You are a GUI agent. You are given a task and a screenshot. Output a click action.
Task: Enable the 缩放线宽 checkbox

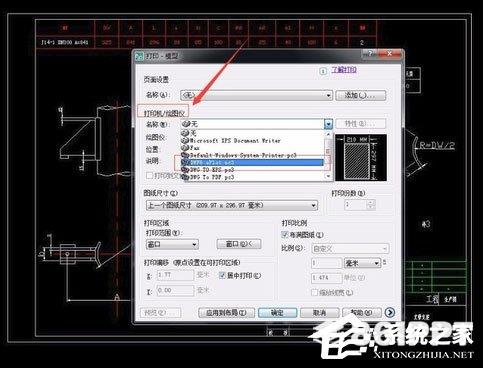(314, 292)
